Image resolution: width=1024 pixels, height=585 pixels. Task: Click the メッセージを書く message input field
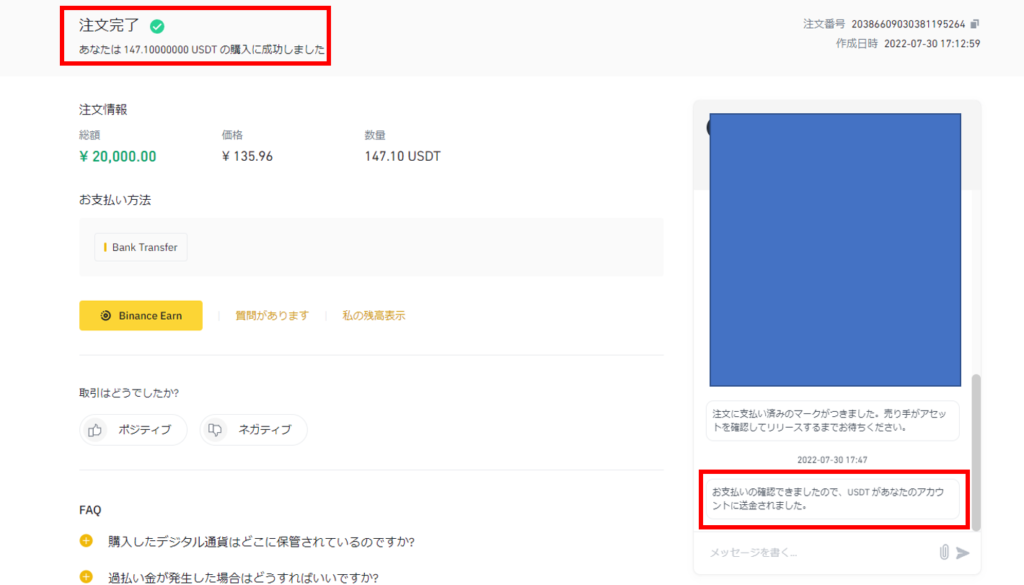(815, 552)
